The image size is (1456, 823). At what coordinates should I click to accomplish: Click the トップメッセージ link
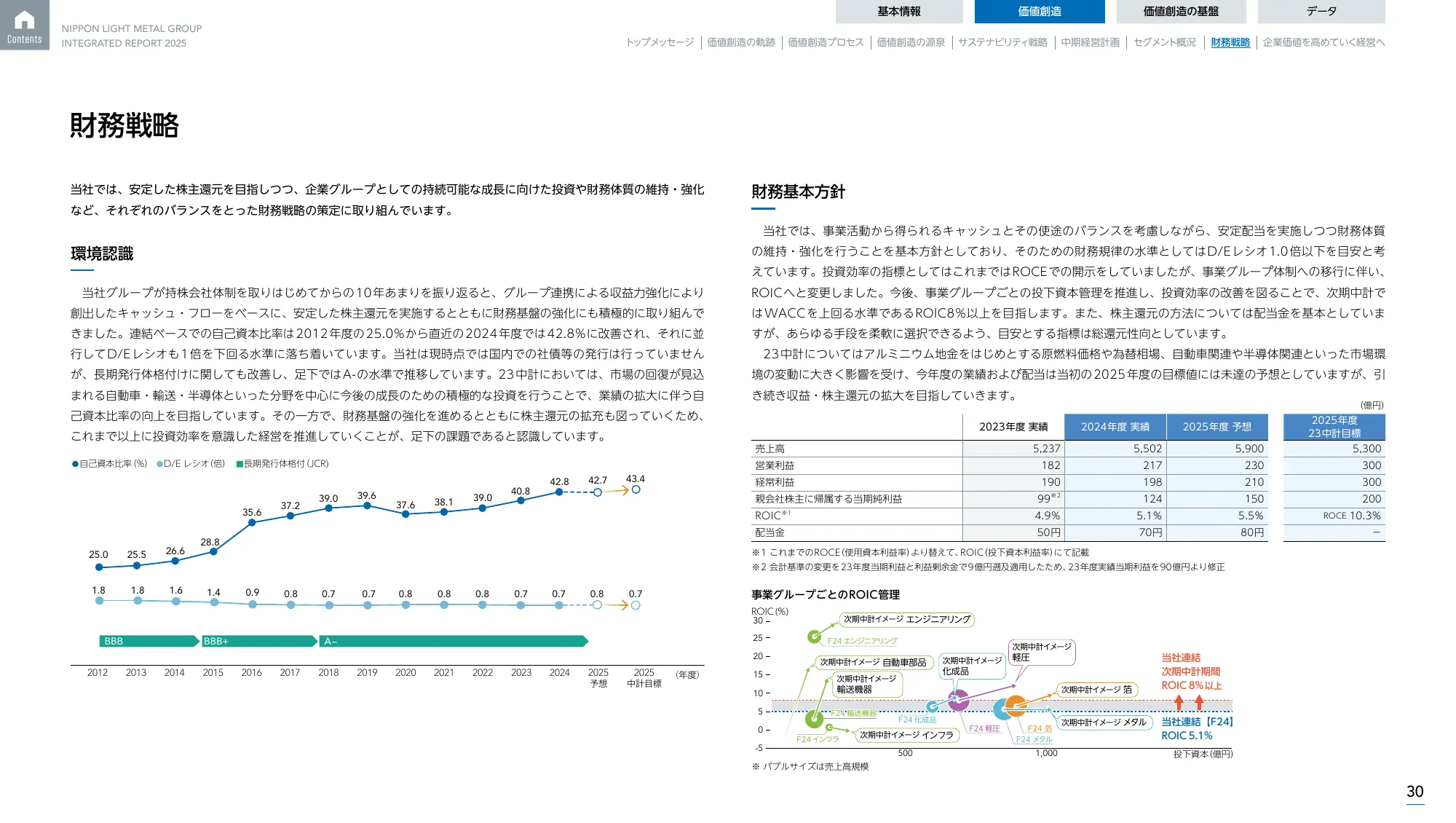click(x=661, y=42)
